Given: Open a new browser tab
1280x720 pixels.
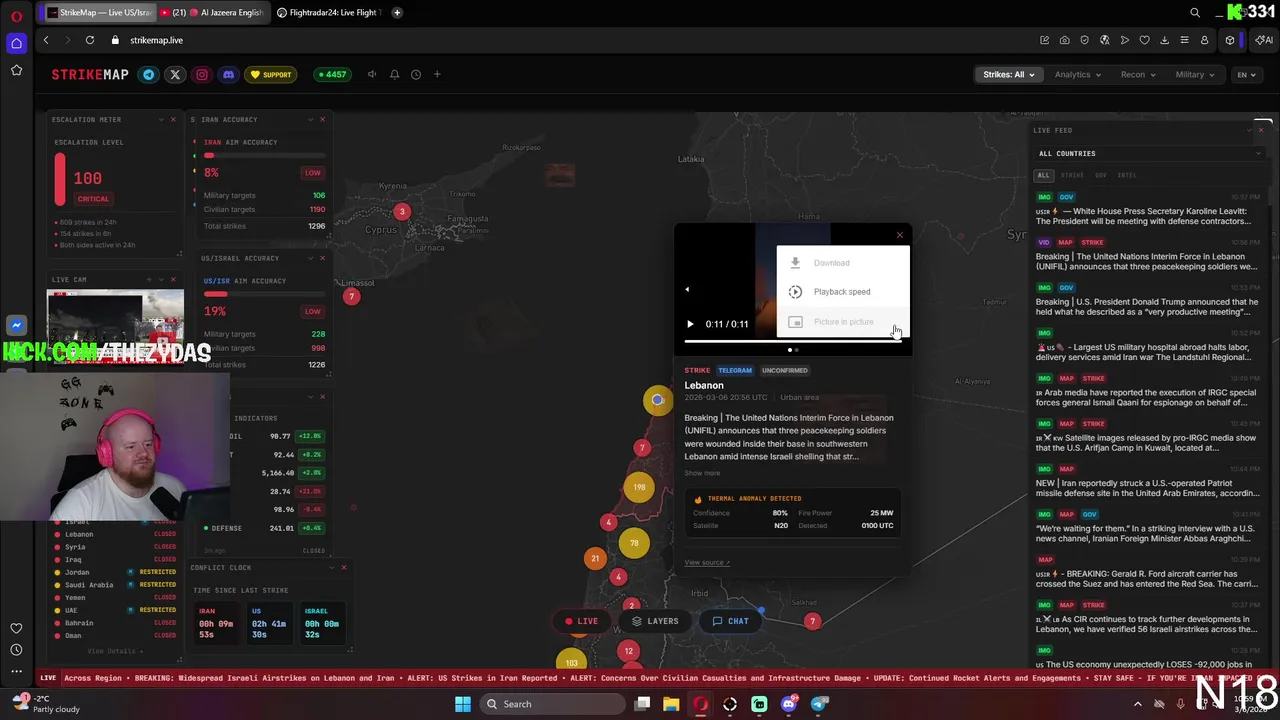Looking at the screenshot, I should [x=397, y=12].
